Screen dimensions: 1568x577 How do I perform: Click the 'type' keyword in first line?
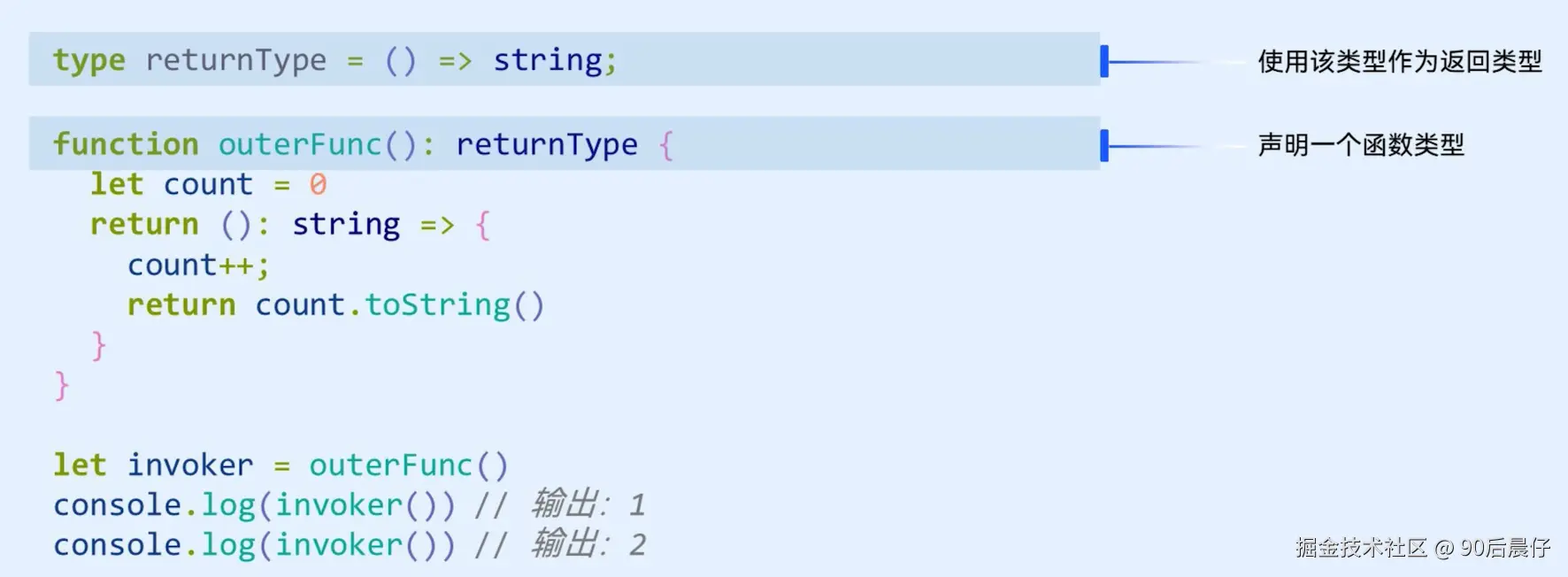pyautogui.click(x=88, y=61)
